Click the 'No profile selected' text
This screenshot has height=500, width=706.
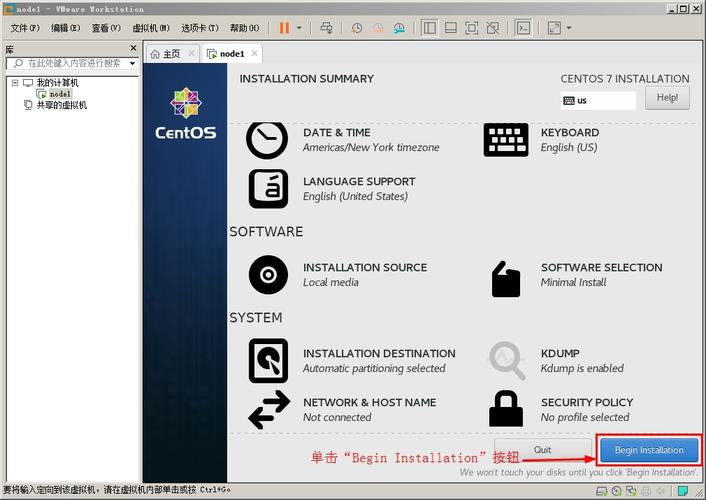coord(585,418)
